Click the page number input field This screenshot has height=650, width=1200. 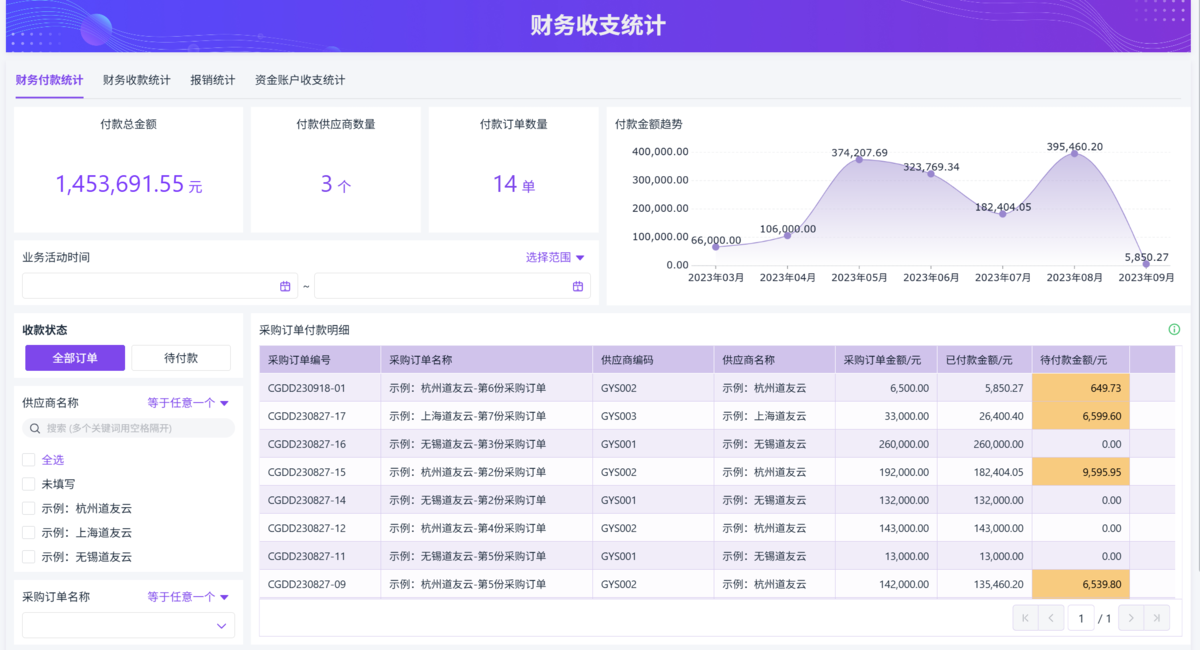[x=1080, y=618]
